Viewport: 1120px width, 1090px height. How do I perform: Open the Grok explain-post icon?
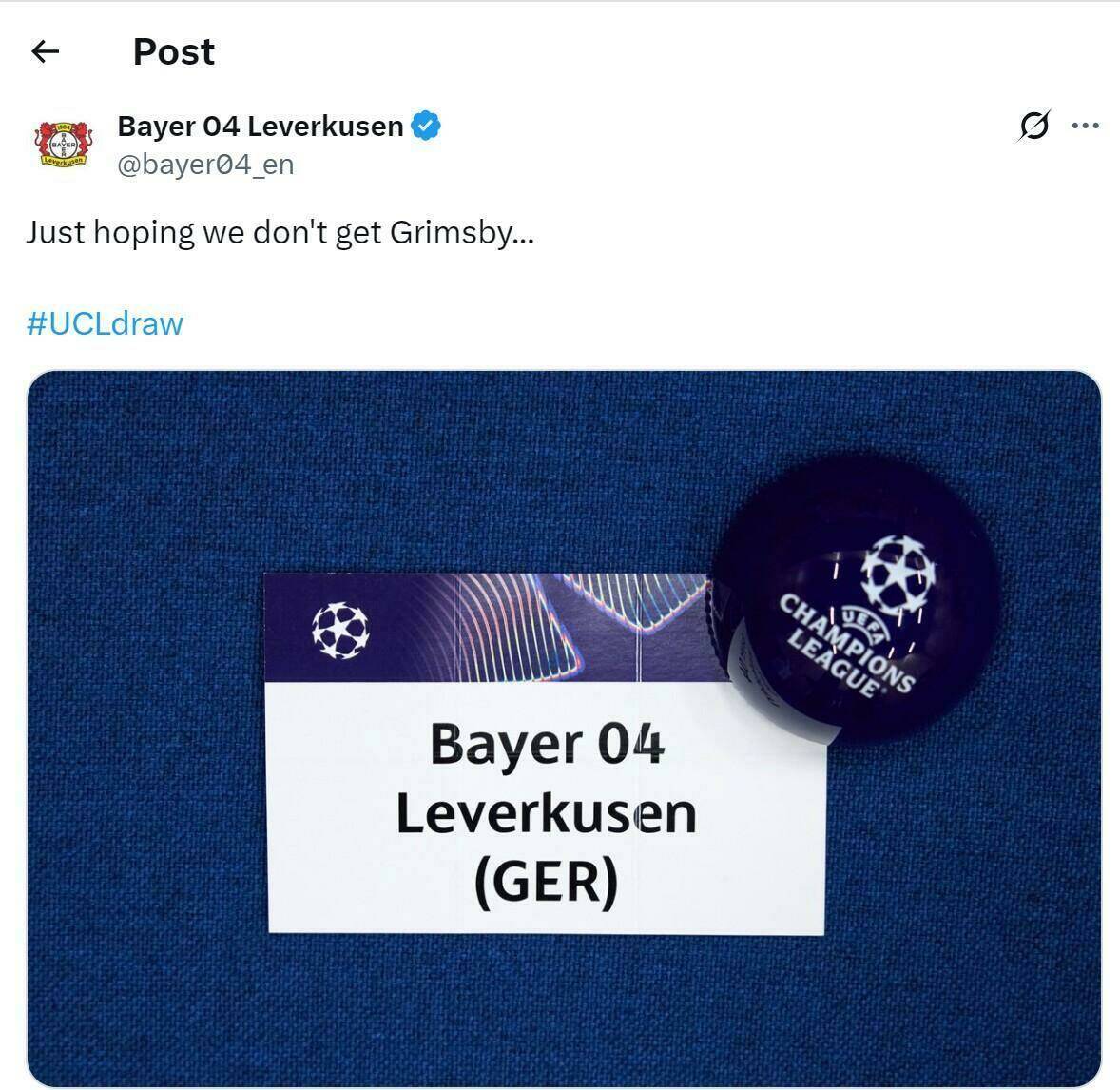coord(1033,126)
